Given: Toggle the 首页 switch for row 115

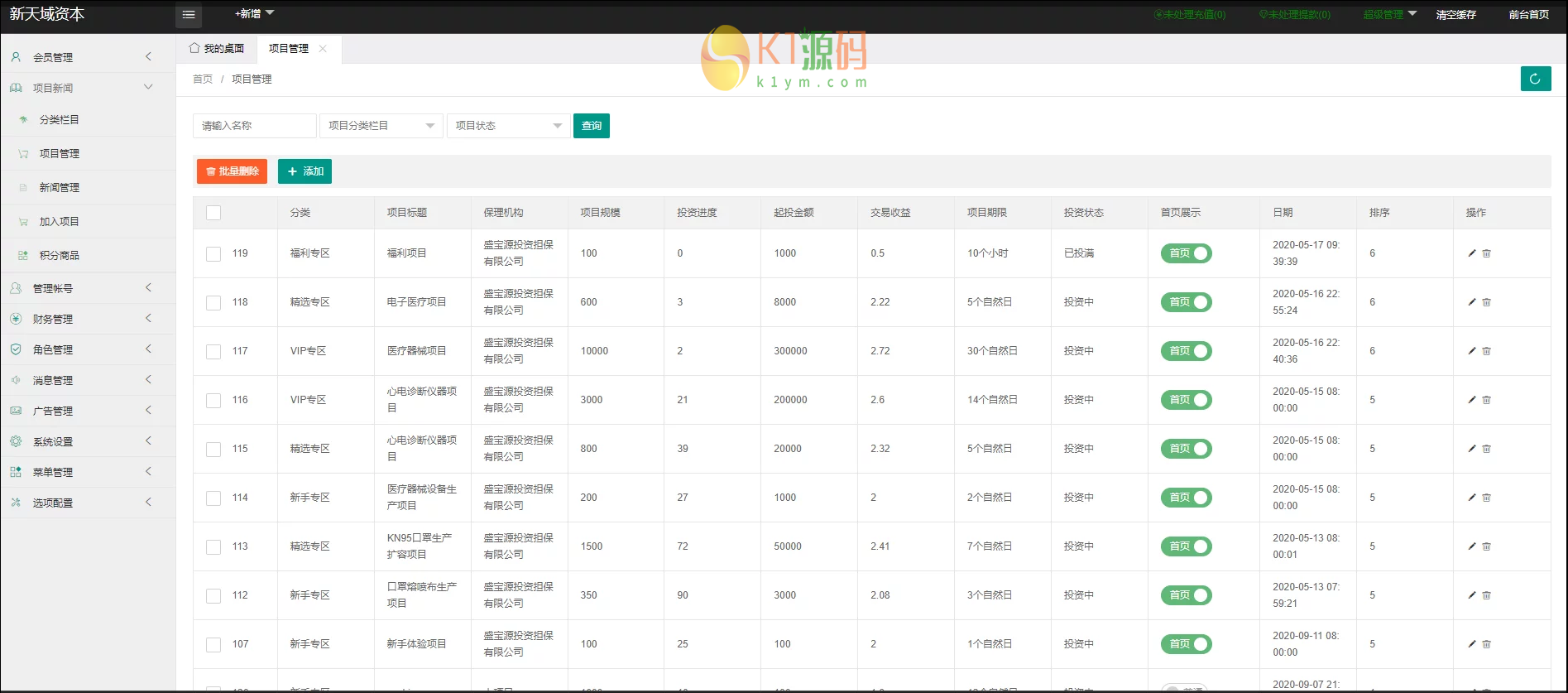Looking at the screenshot, I should coord(1186,449).
